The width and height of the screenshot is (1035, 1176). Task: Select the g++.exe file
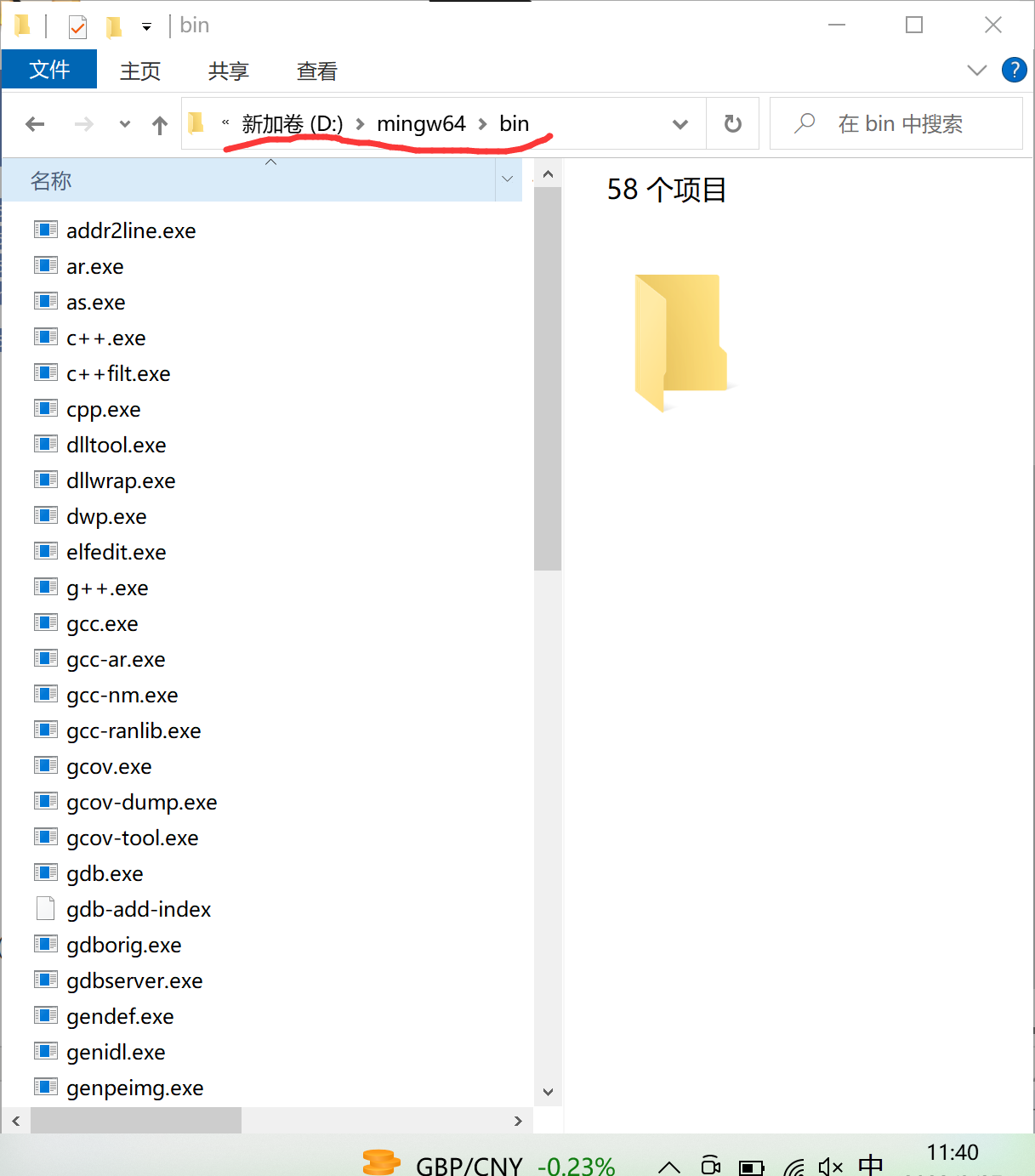click(107, 588)
